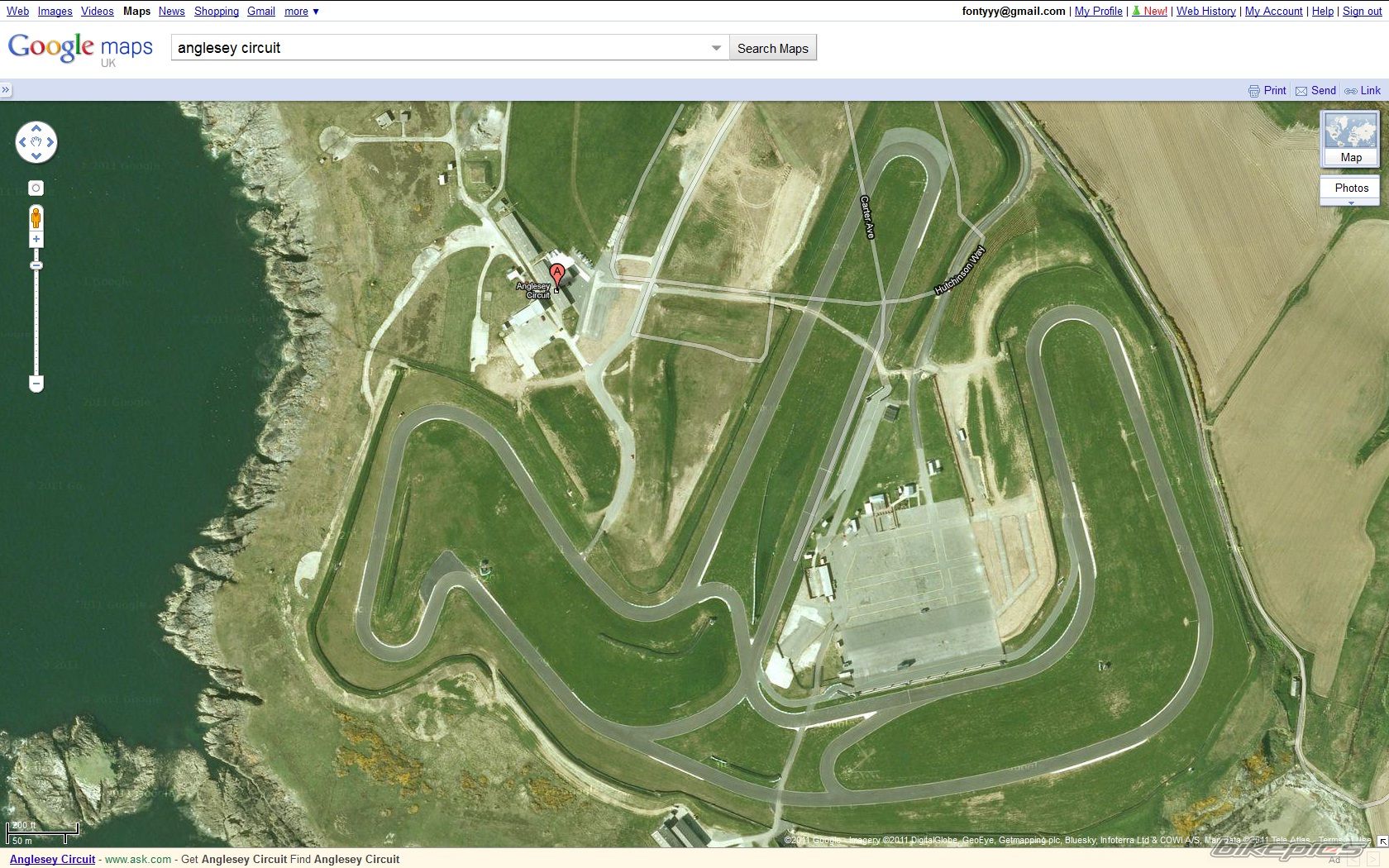
Task: Pan the map up with arrow control
Action: [36, 128]
